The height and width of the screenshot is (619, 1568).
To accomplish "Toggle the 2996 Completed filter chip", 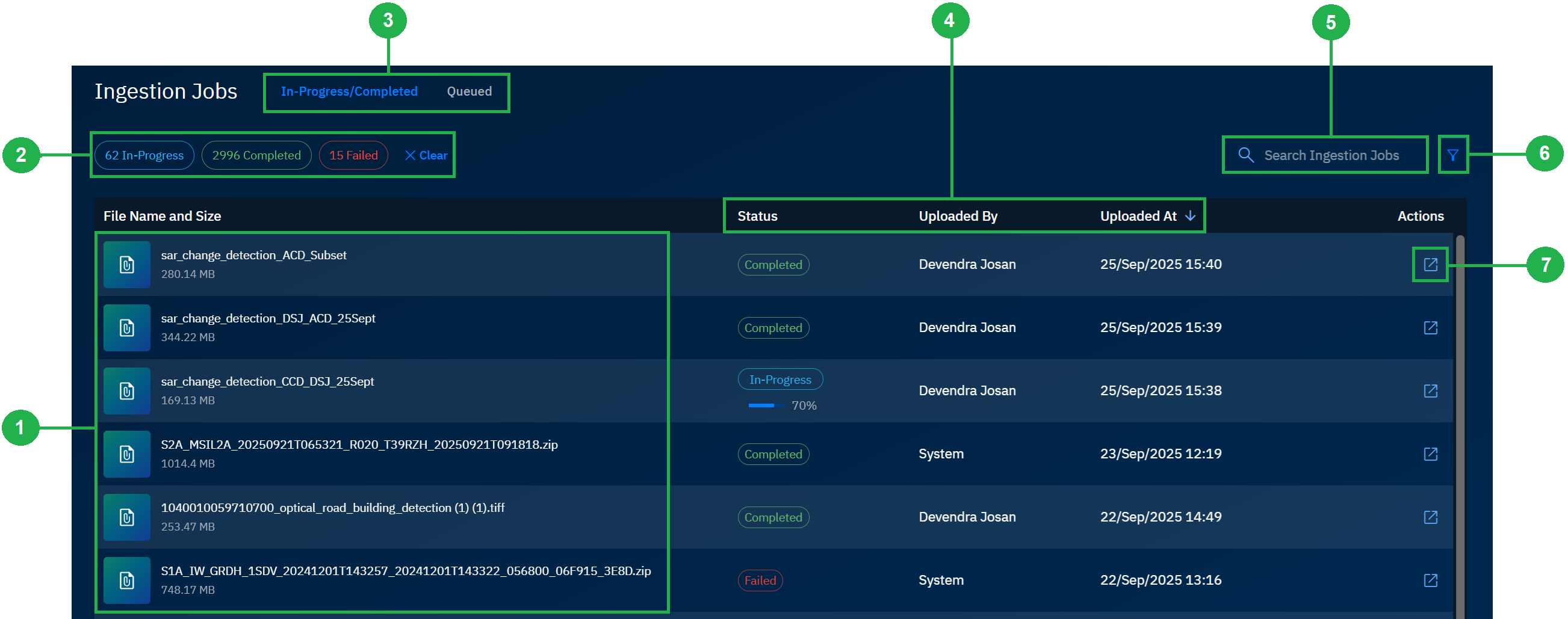I will point(256,155).
